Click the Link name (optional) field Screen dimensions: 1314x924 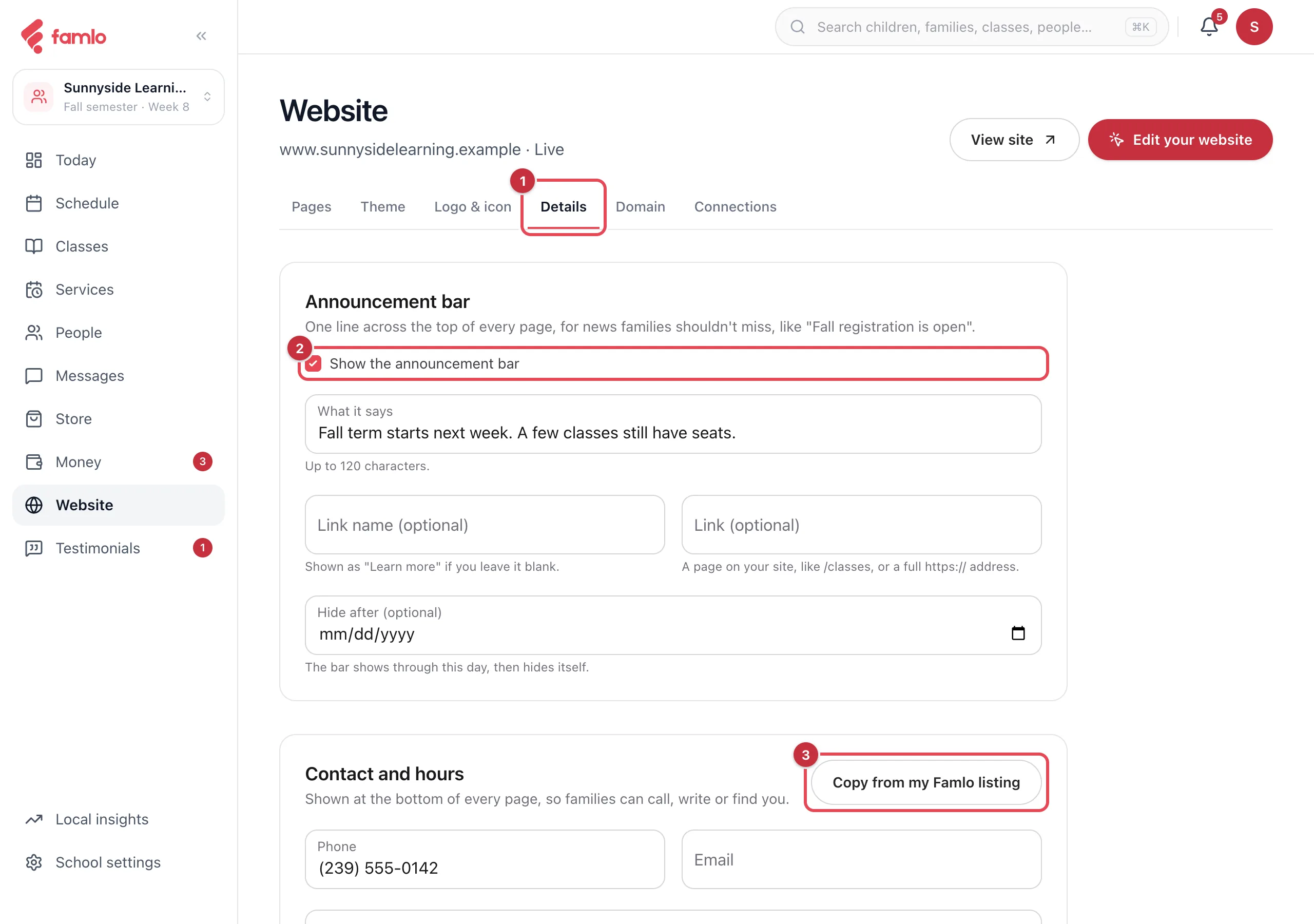[485, 525]
